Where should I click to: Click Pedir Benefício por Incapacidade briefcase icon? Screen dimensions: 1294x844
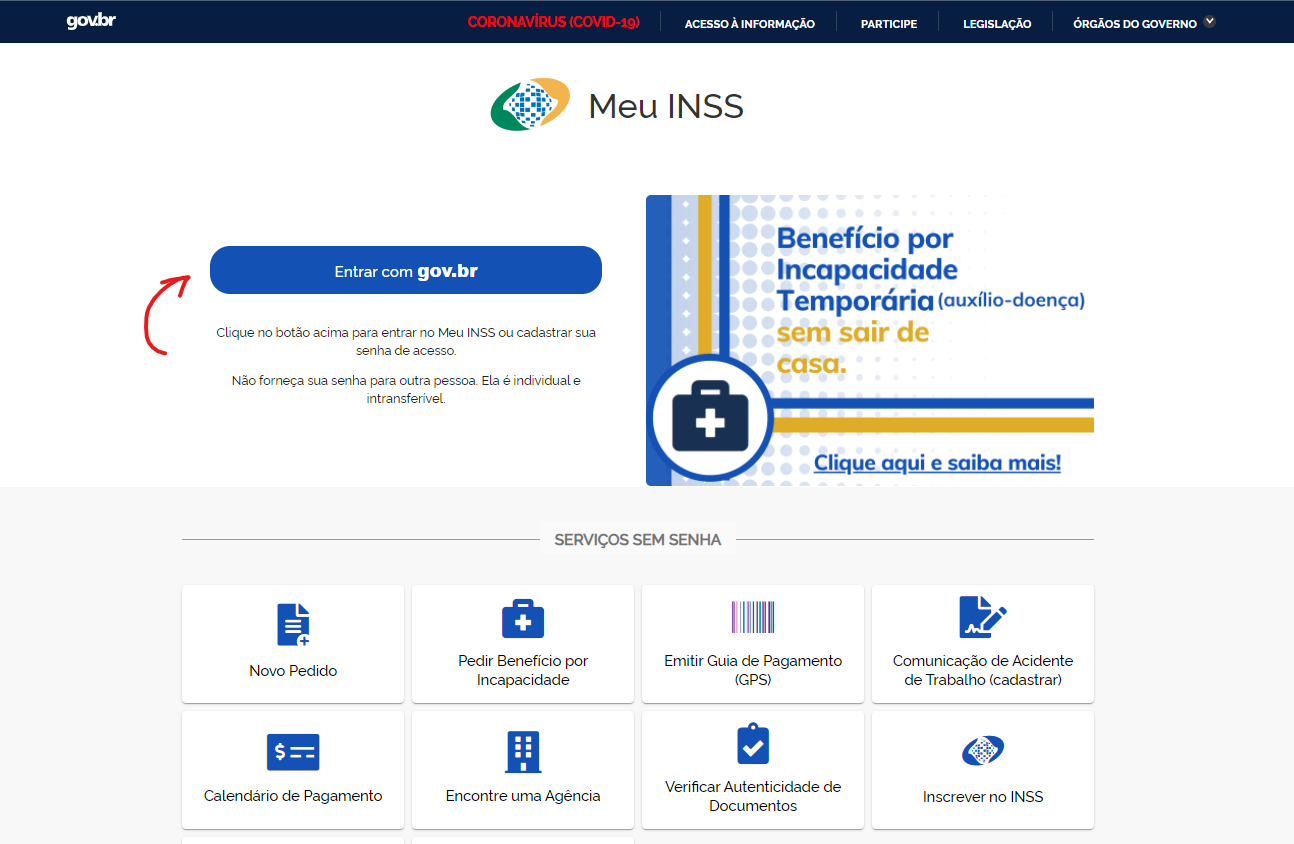[523, 619]
